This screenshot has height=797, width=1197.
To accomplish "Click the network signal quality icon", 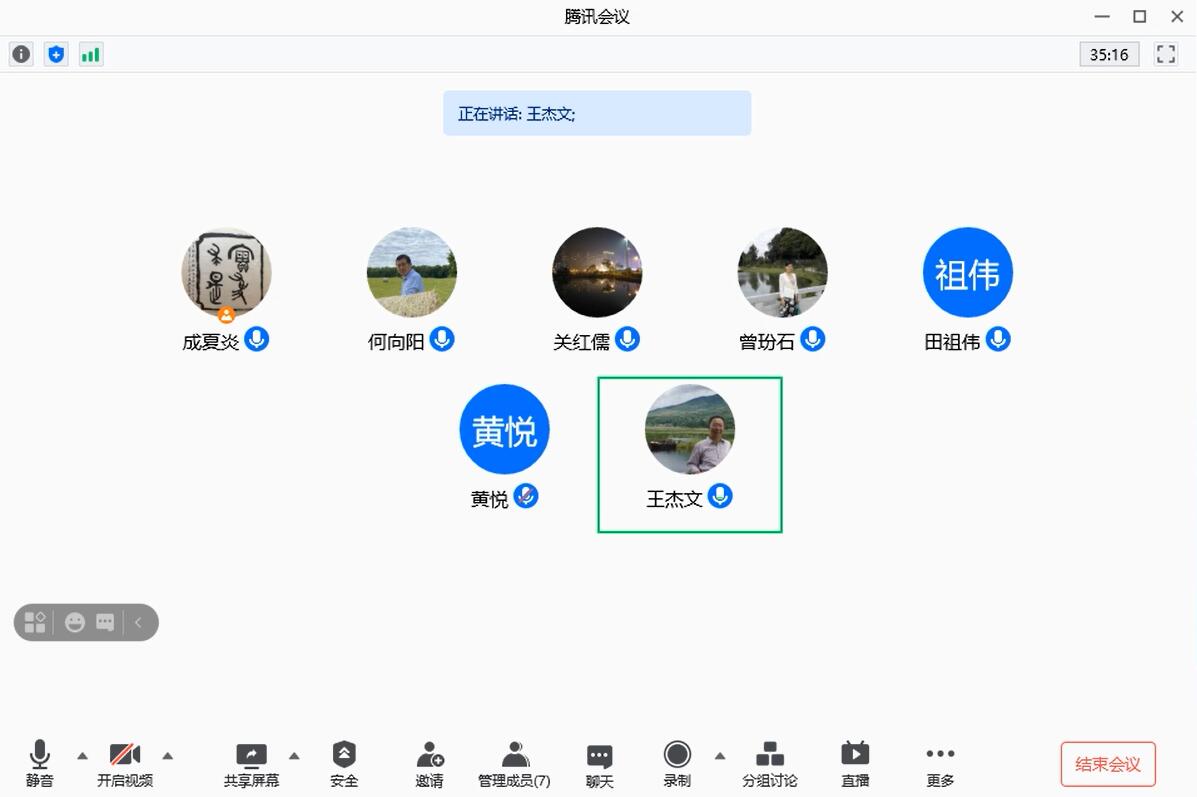I will 91,53.
